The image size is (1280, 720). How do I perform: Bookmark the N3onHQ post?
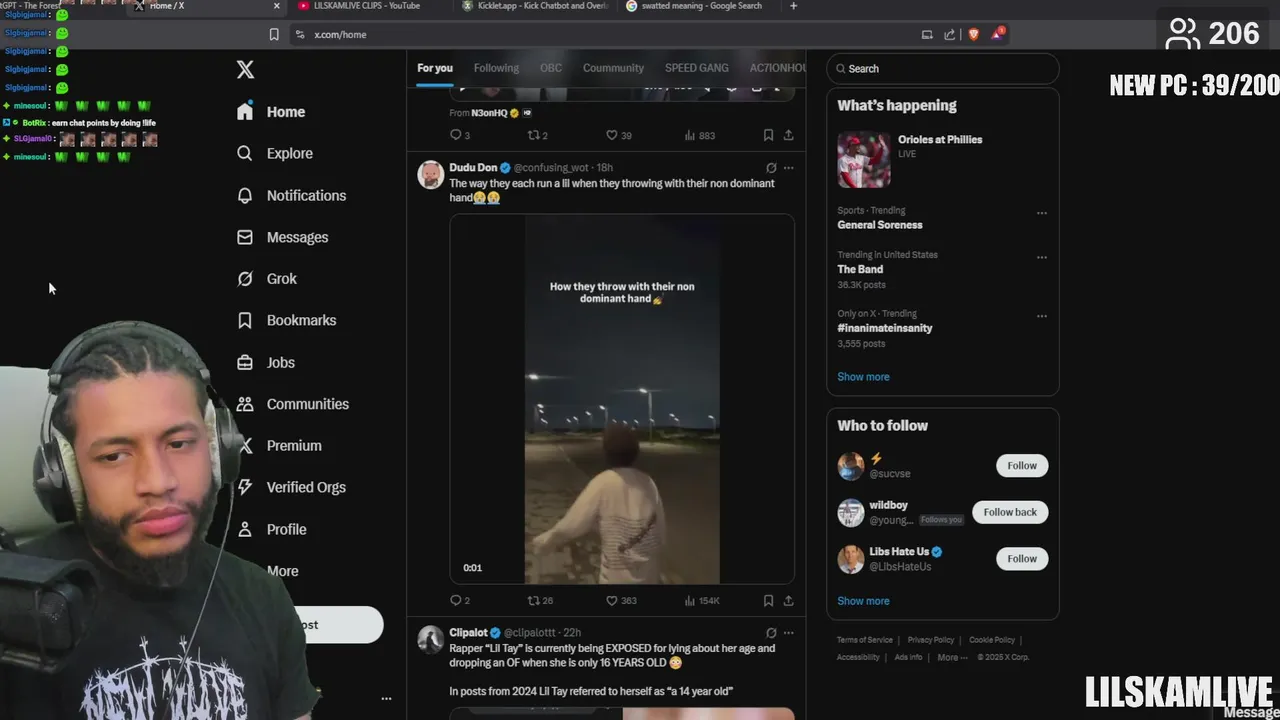(x=768, y=135)
